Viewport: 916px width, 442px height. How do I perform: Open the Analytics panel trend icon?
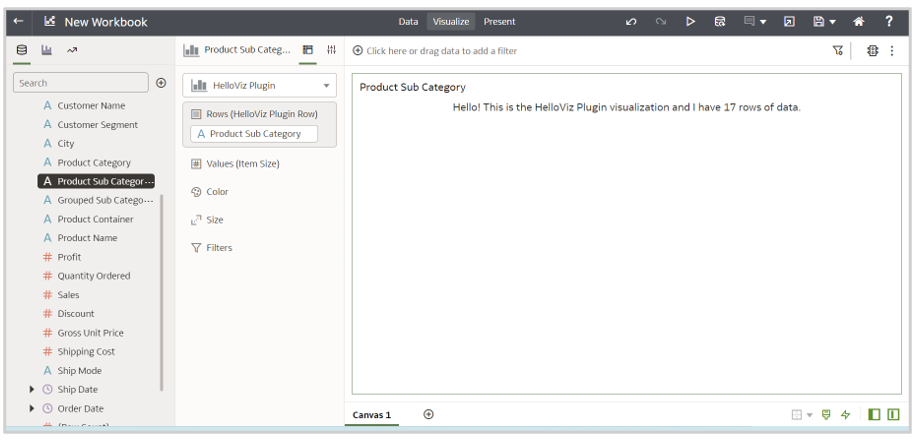(x=72, y=50)
